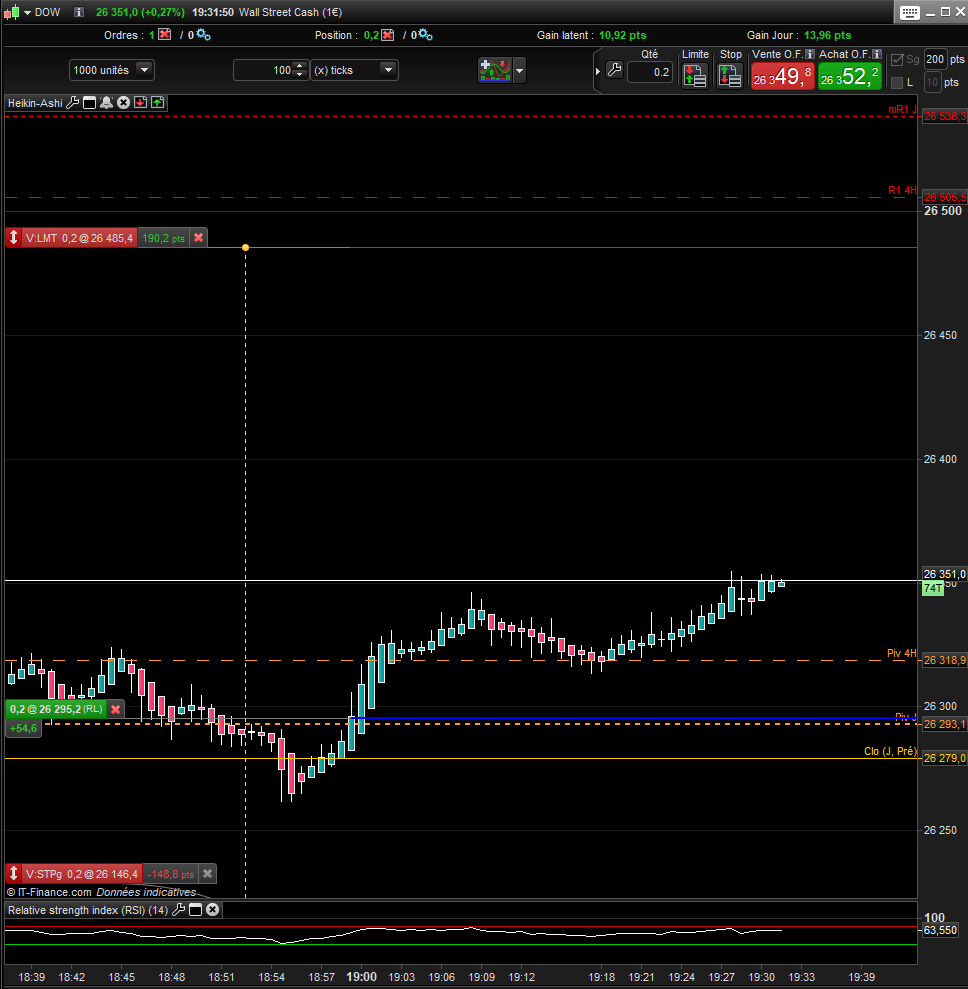Open automated systems gears beside Position

(x=426, y=35)
